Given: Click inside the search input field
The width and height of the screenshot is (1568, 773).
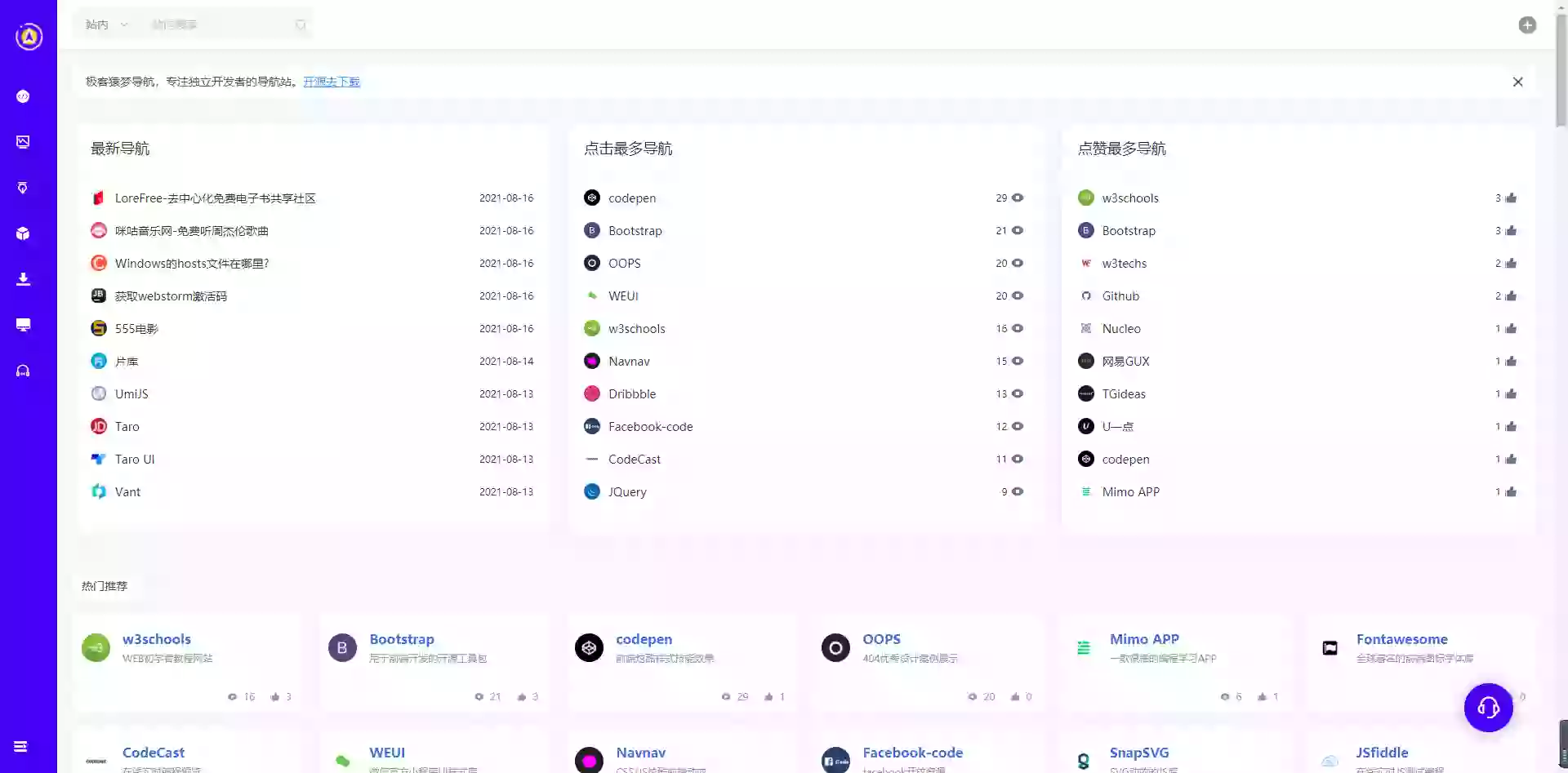Looking at the screenshot, I should tap(220, 24).
